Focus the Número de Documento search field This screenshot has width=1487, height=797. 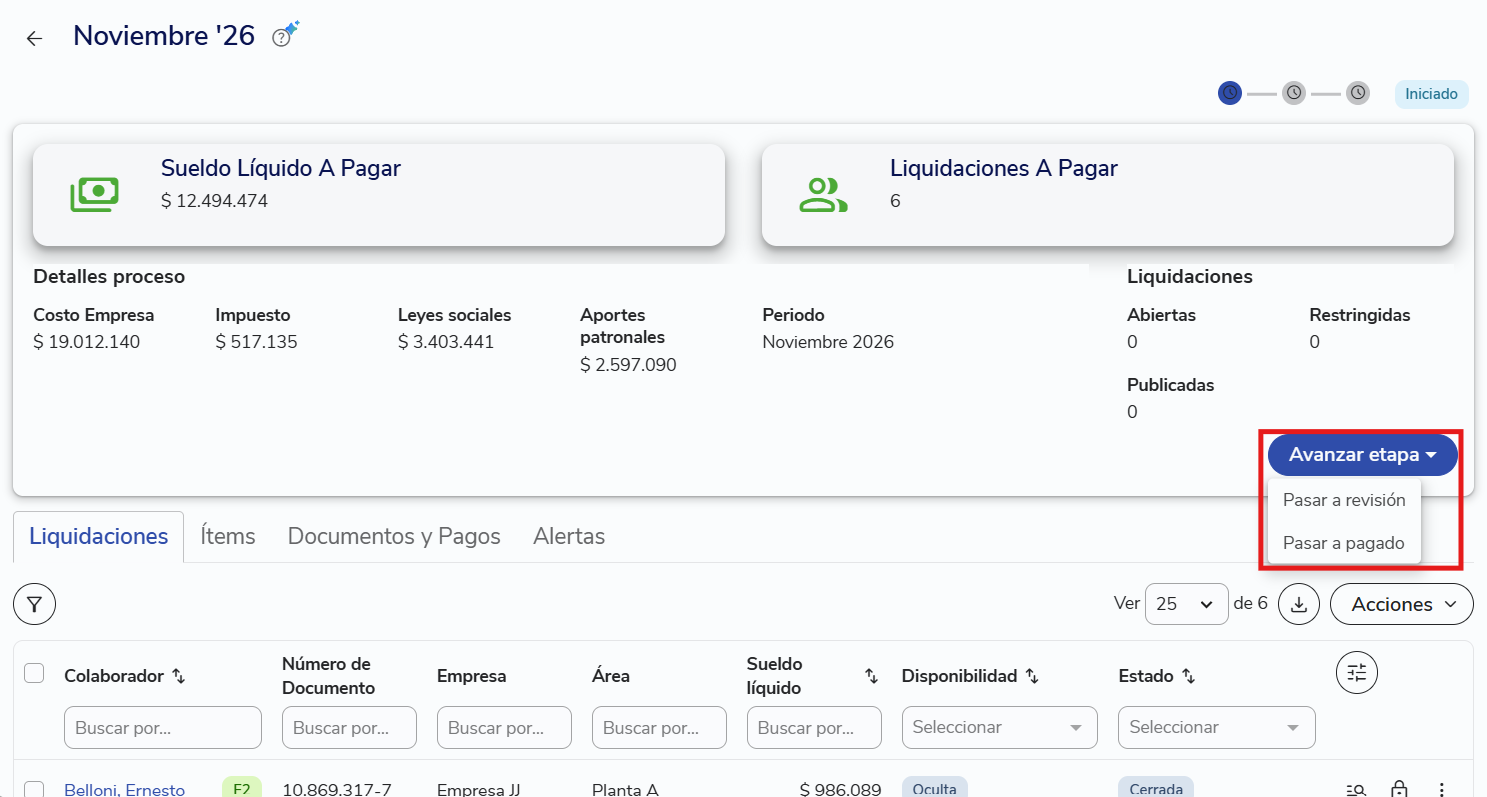point(349,727)
